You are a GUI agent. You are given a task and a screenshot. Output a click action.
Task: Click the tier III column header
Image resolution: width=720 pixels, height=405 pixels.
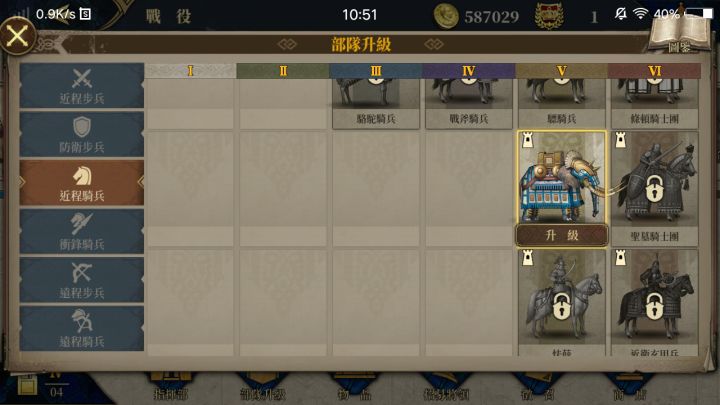376,71
